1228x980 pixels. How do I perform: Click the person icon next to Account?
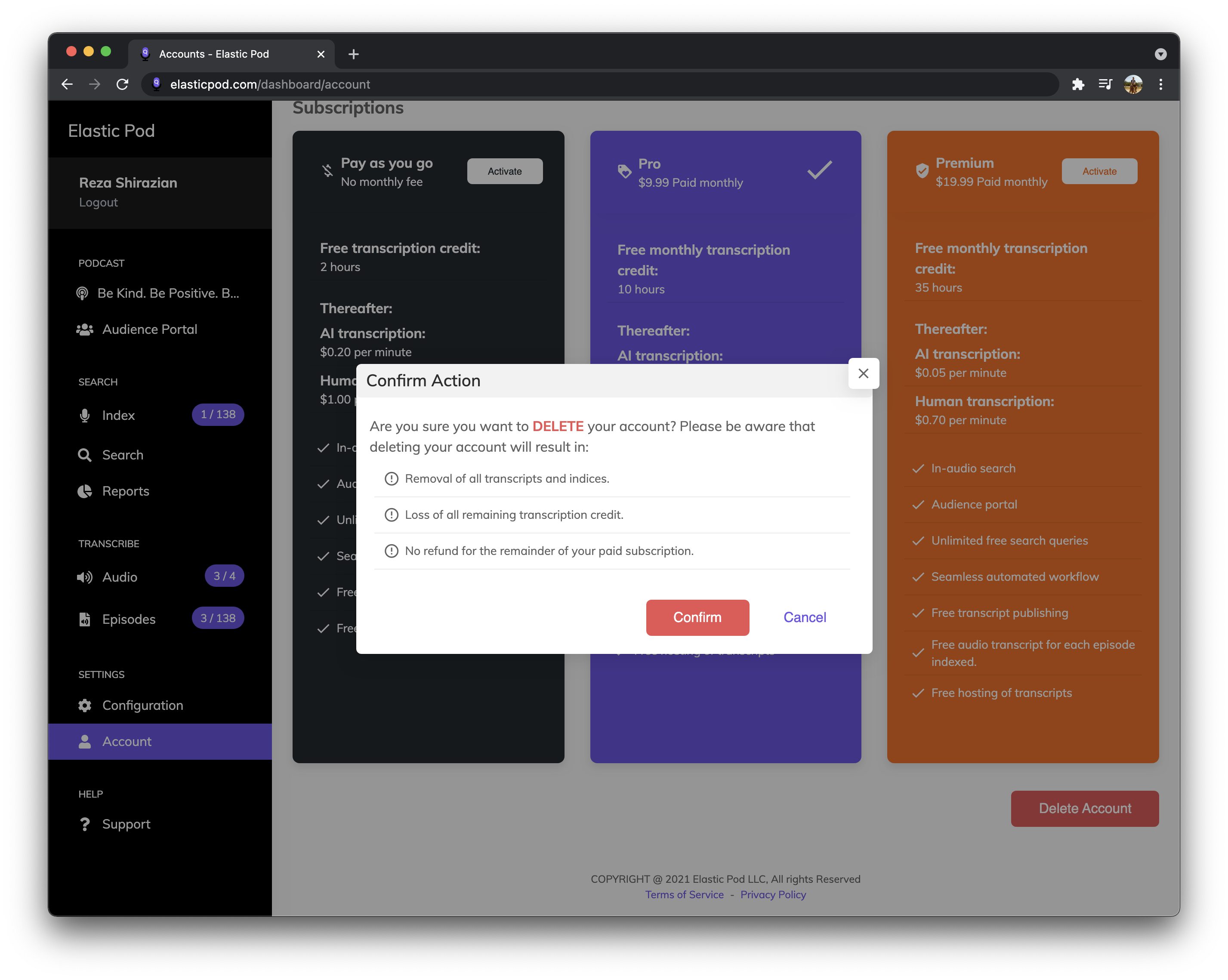point(84,741)
